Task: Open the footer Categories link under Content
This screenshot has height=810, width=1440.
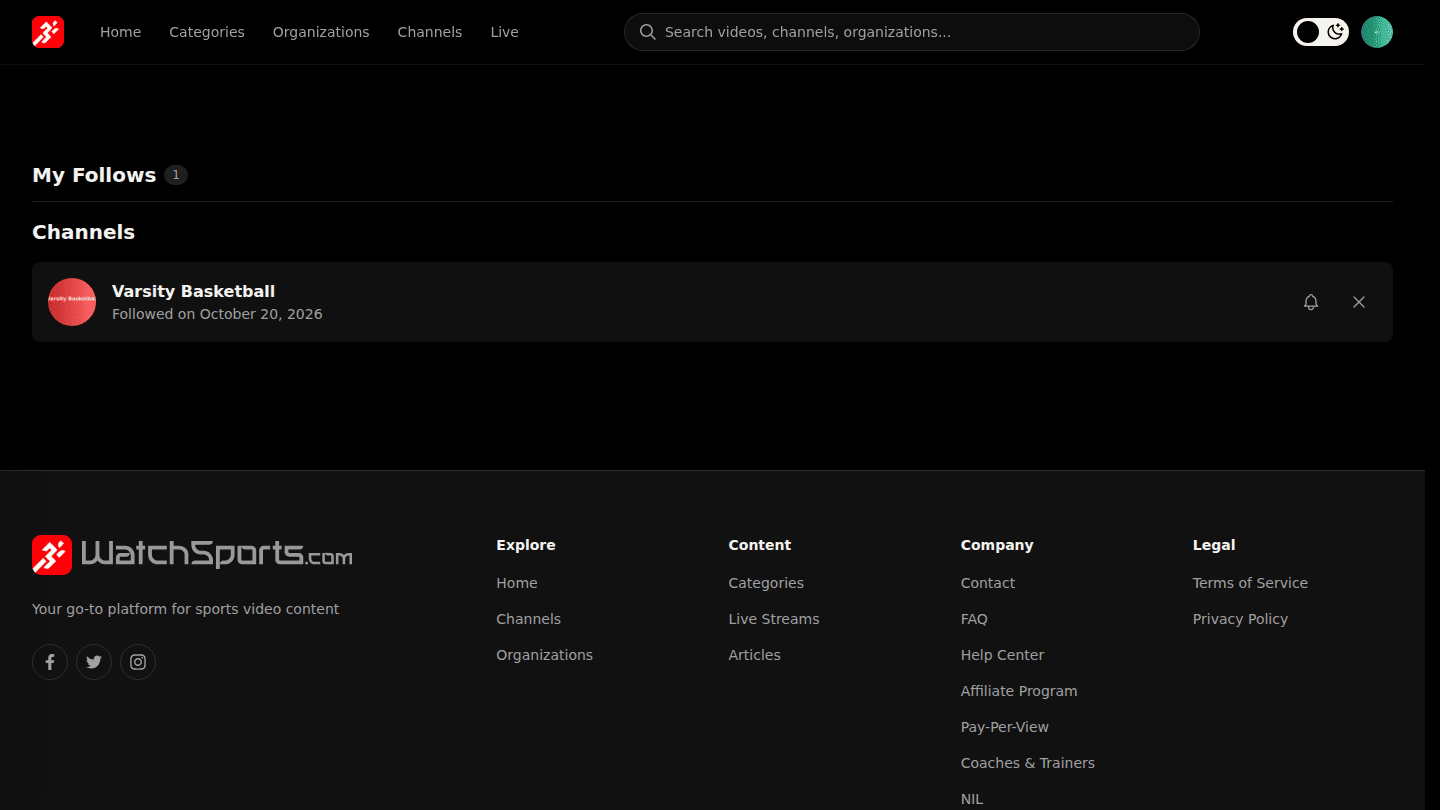Action: [x=766, y=583]
